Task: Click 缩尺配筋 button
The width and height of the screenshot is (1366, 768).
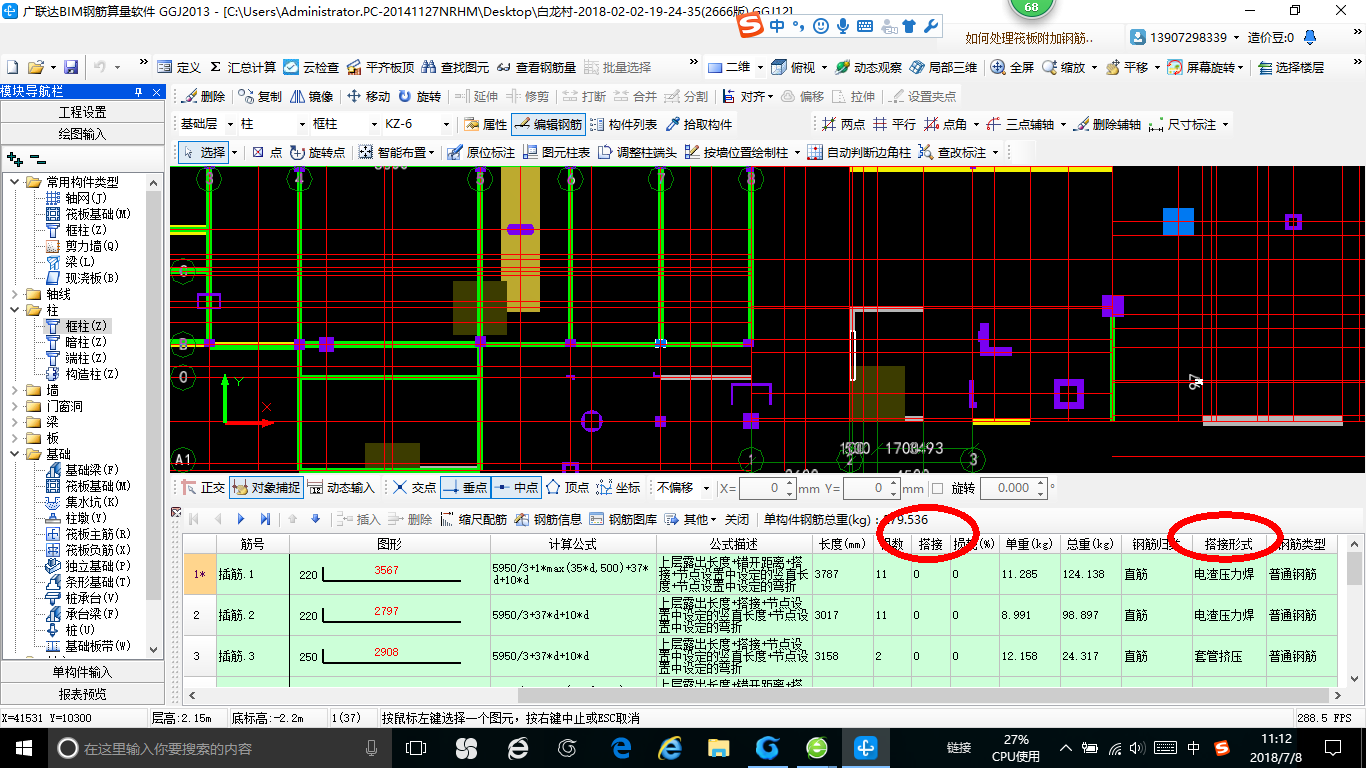Action: click(474, 519)
